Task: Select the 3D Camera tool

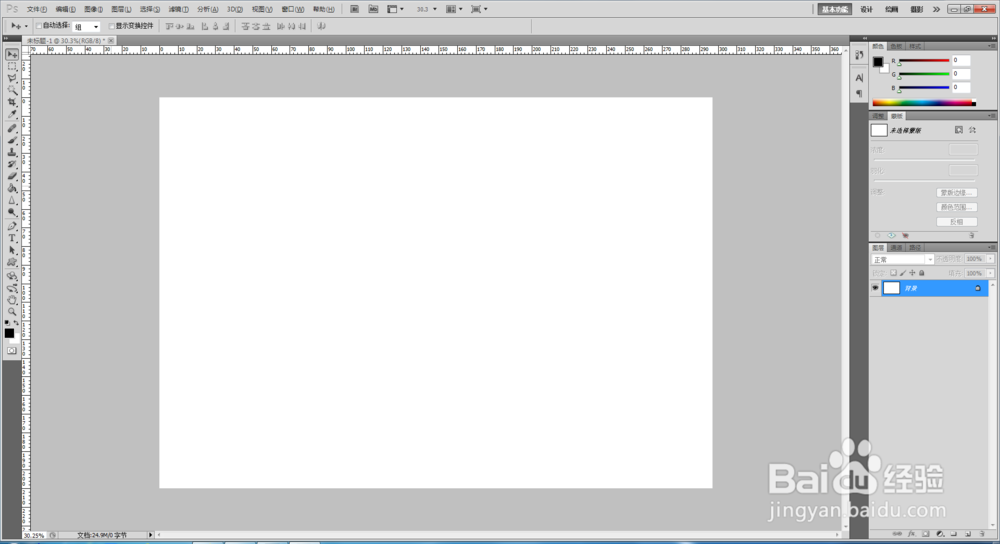Action: pyautogui.click(x=12, y=288)
